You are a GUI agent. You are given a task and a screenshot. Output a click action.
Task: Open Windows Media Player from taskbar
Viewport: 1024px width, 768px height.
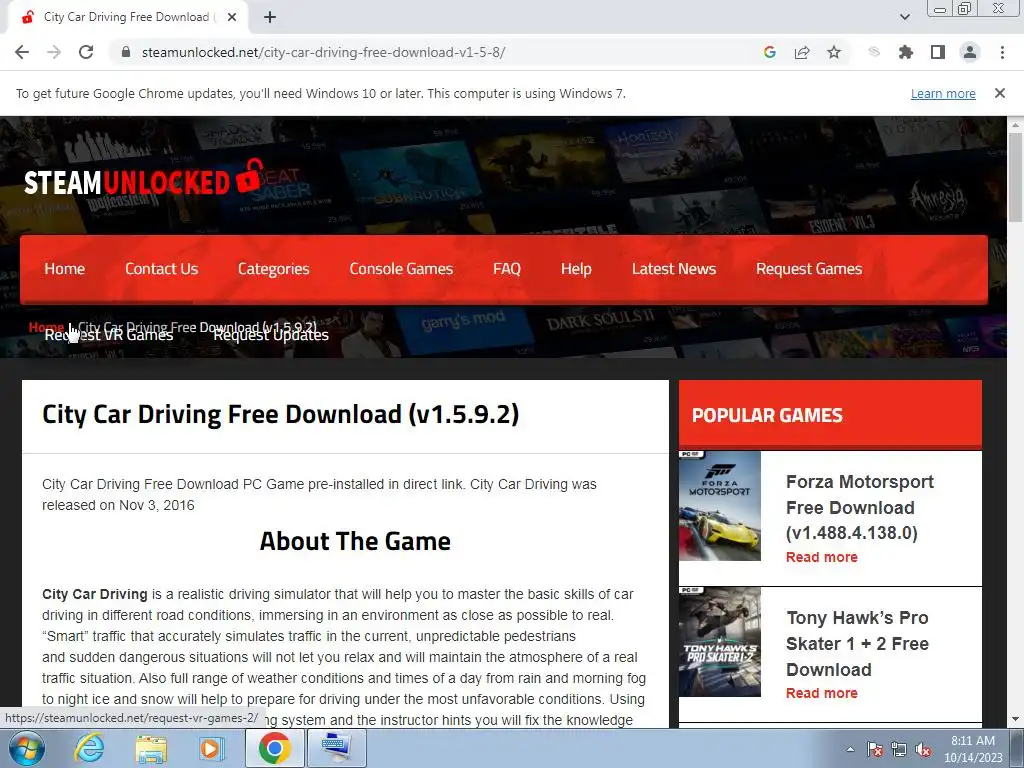212,748
